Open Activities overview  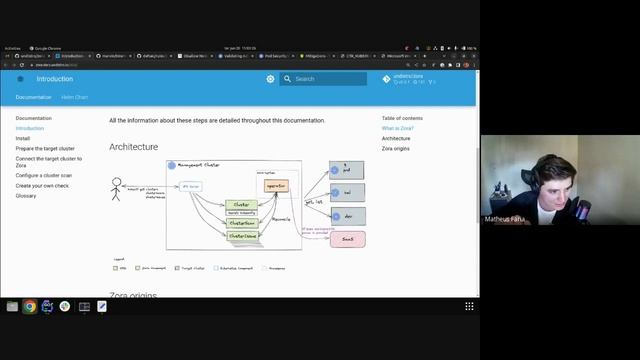(x=12, y=48)
